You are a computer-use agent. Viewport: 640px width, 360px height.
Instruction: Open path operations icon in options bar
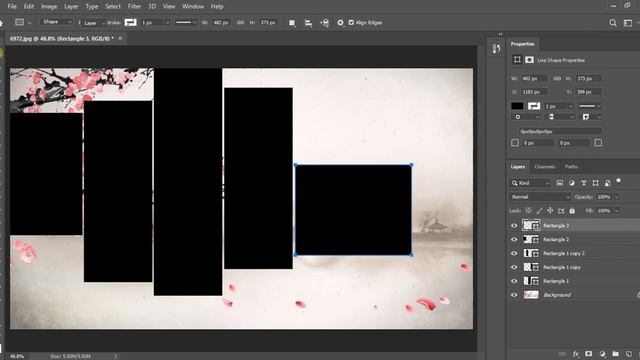point(292,23)
